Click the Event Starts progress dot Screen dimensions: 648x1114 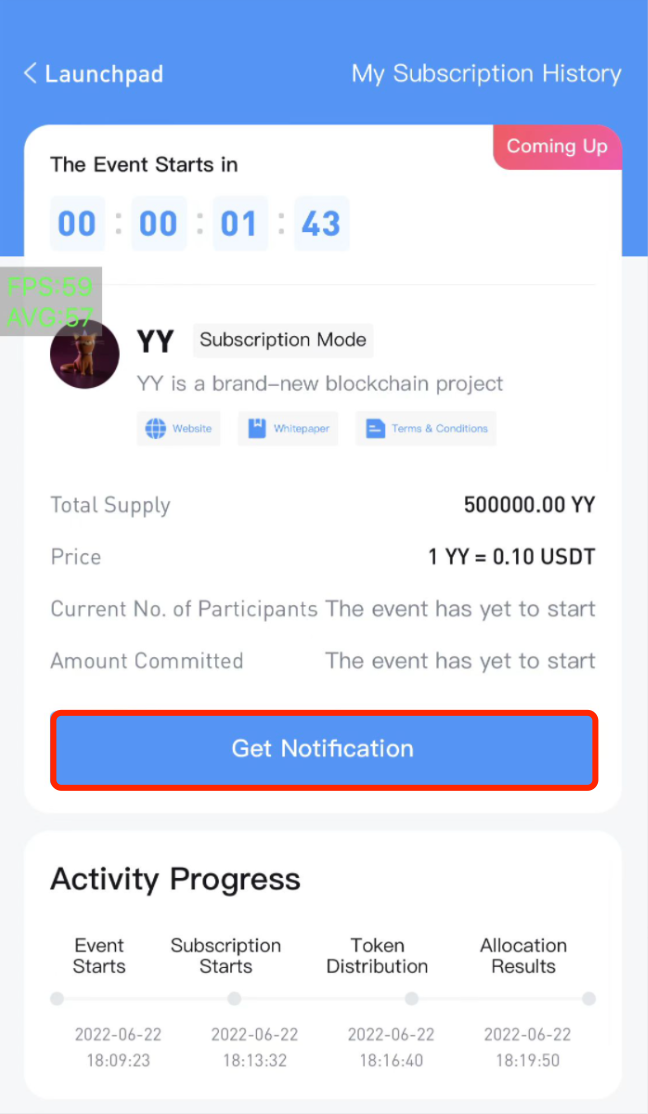[57, 999]
